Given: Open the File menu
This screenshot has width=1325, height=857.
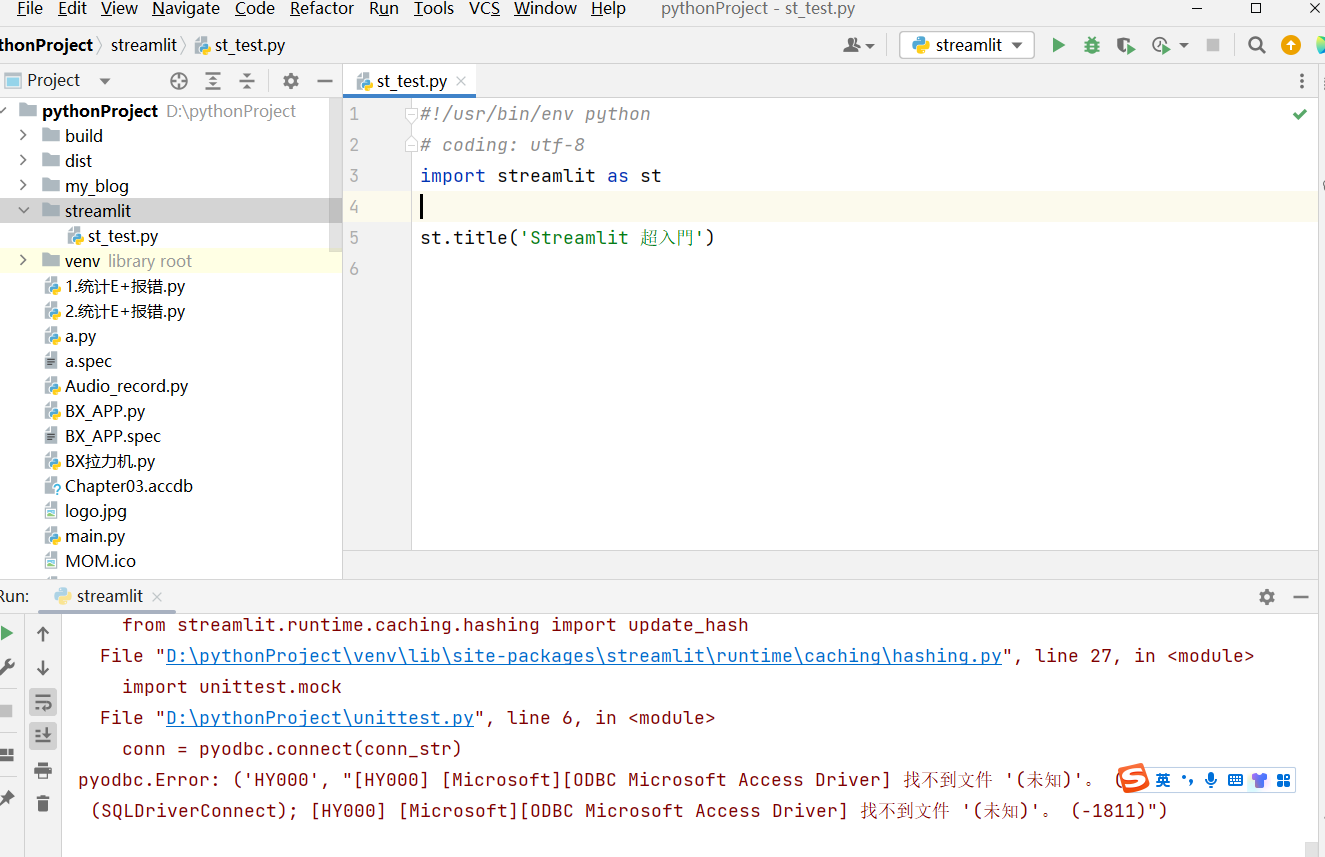Looking at the screenshot, I should click(29, 9).
